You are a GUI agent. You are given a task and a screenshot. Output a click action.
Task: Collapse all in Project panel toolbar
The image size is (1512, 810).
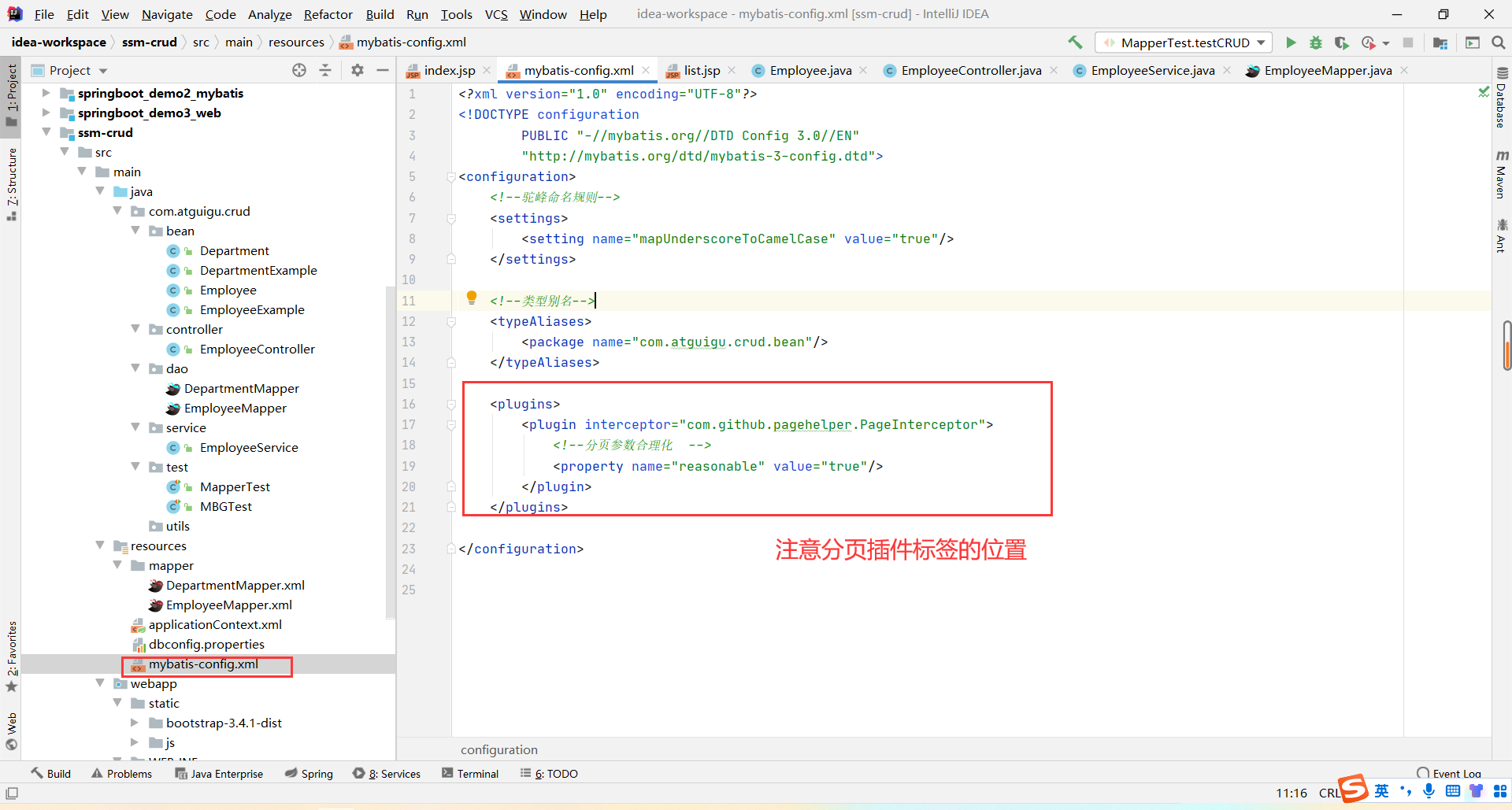coord(325,70)
